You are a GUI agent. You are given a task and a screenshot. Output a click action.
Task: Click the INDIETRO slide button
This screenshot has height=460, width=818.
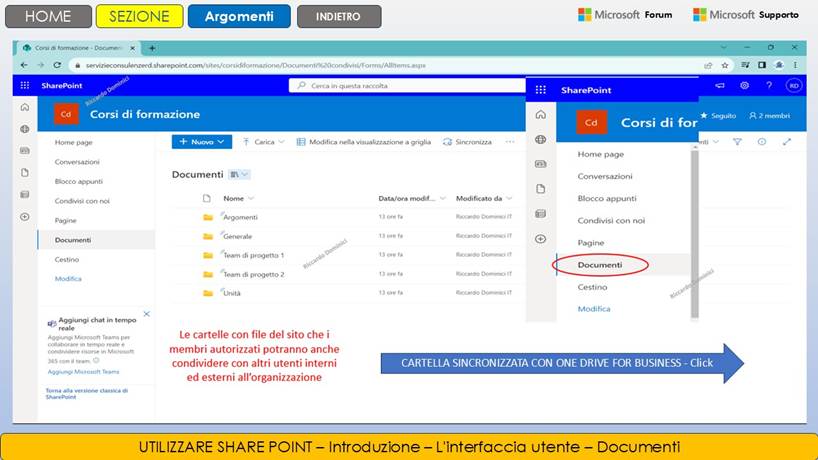[339, 16]
